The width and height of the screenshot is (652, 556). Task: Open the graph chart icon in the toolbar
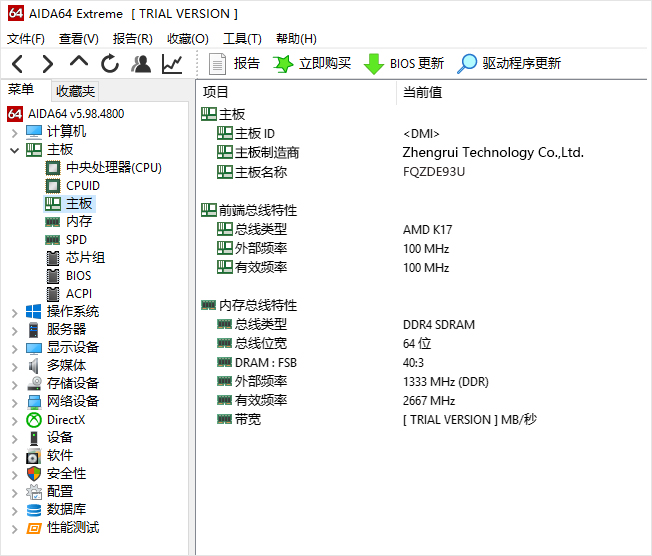click(x=172, y=64)
